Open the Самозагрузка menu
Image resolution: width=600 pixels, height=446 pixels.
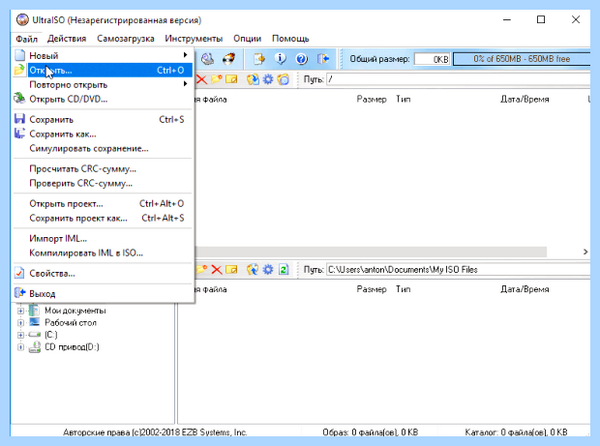[x=126, y=39]
